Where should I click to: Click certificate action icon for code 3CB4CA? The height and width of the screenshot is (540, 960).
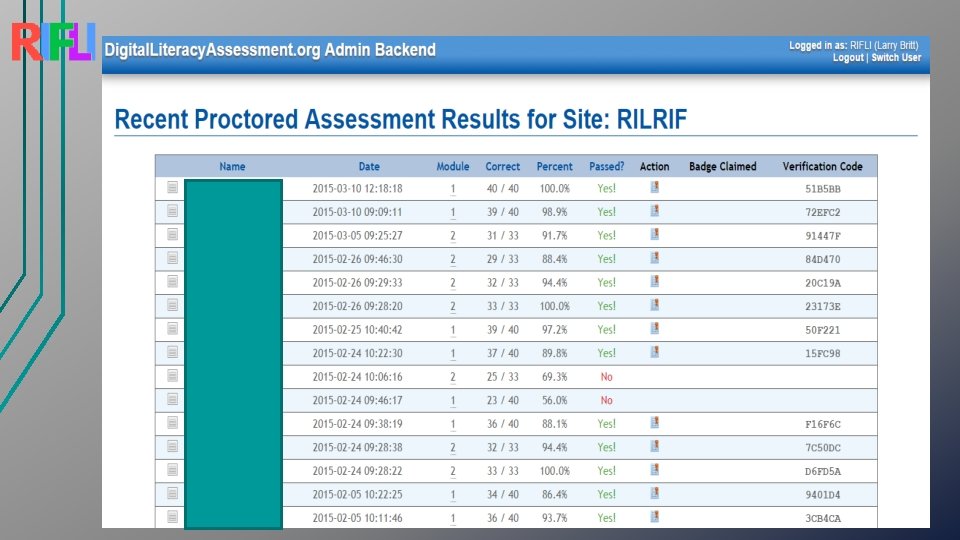[x=654, y=517]
